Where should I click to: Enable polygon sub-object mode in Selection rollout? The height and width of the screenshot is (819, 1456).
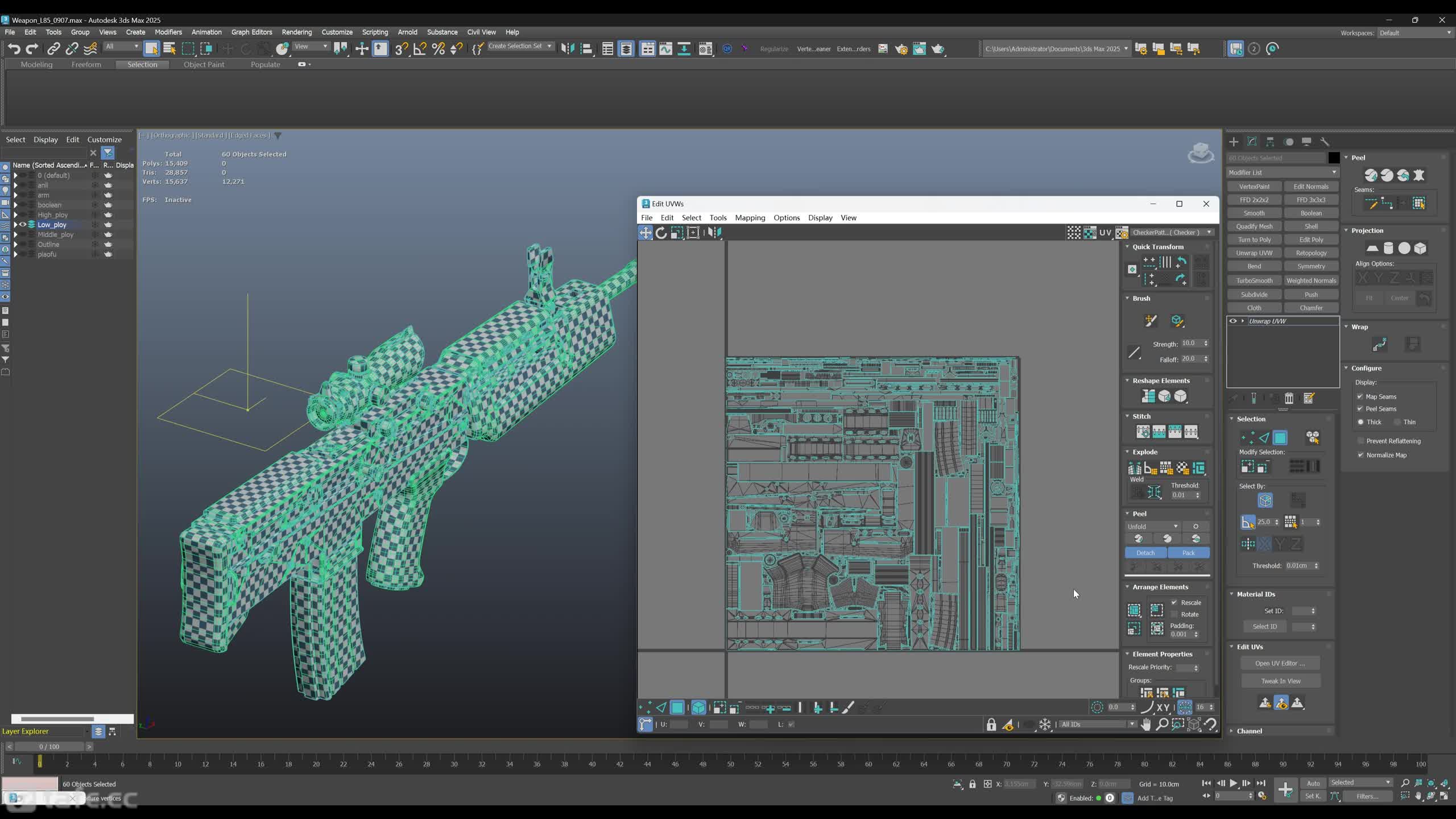pyautogui.click(x=1280, y=438)
